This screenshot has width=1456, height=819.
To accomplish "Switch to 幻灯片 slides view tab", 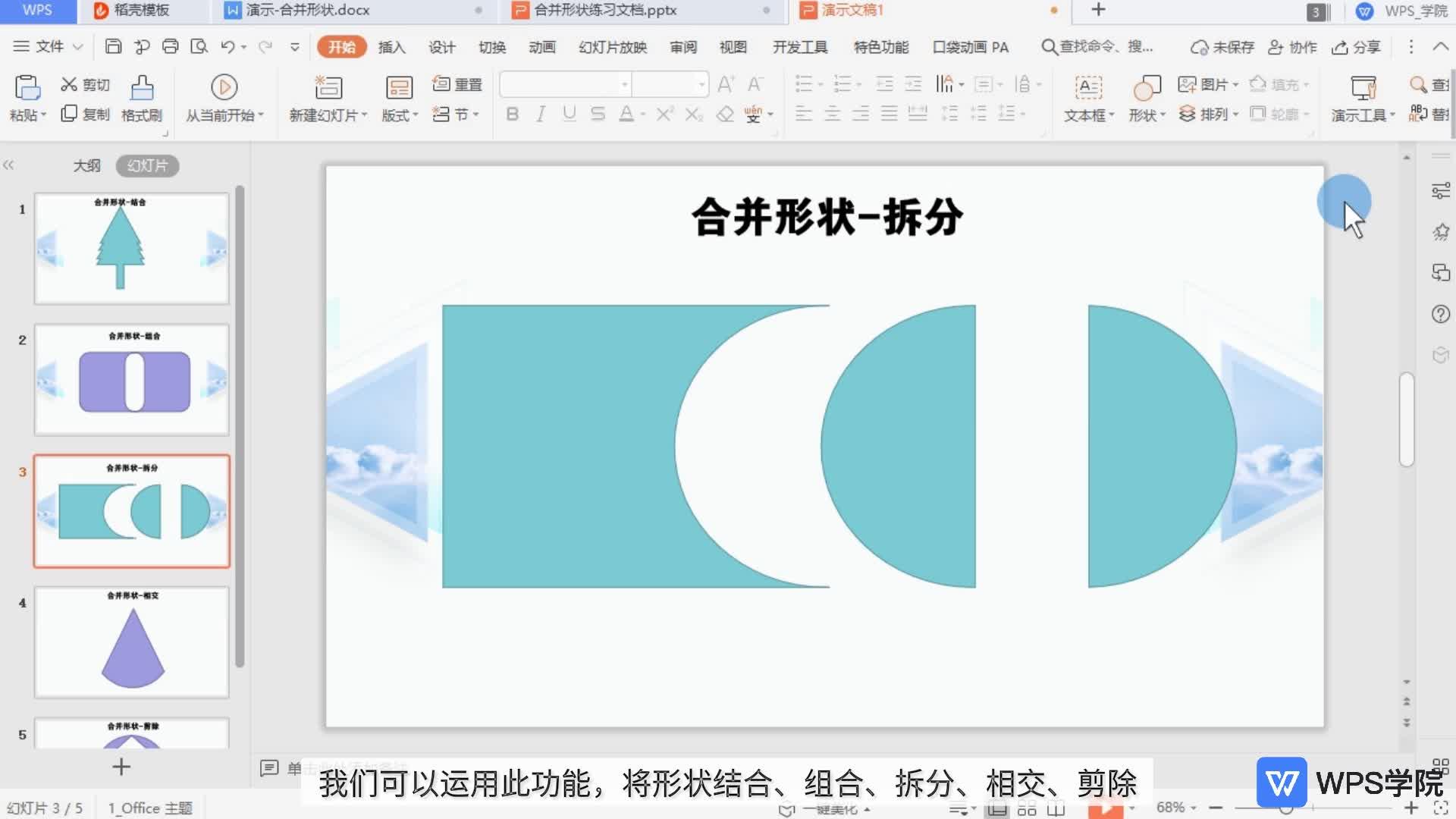I will click(x=146, y=165).
